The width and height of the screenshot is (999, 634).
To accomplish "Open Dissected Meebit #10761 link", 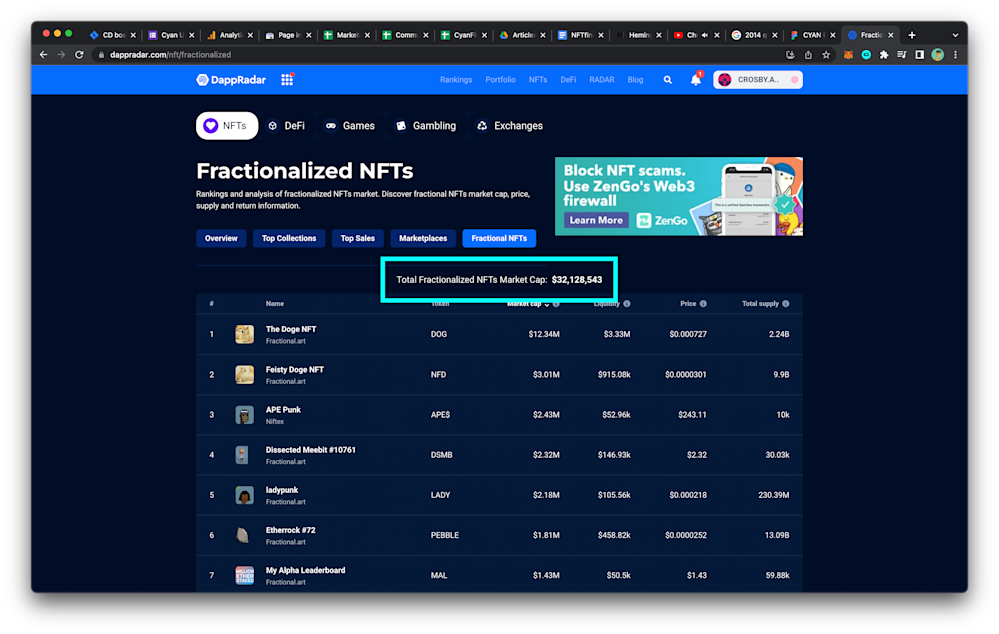I will (x=310, y=450).
